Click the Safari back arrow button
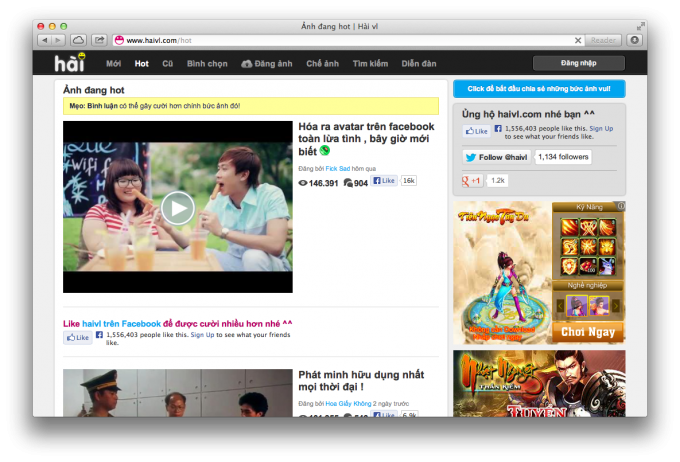This screenshot has height=462, width=680. (44, 40)
